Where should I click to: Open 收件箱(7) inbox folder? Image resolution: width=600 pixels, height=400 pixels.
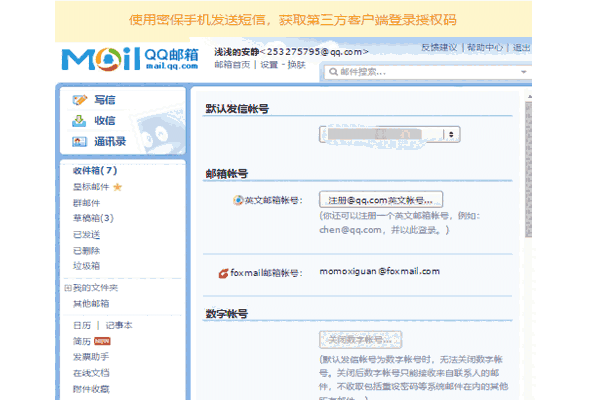pyautogui.click(x=95, y=170)
